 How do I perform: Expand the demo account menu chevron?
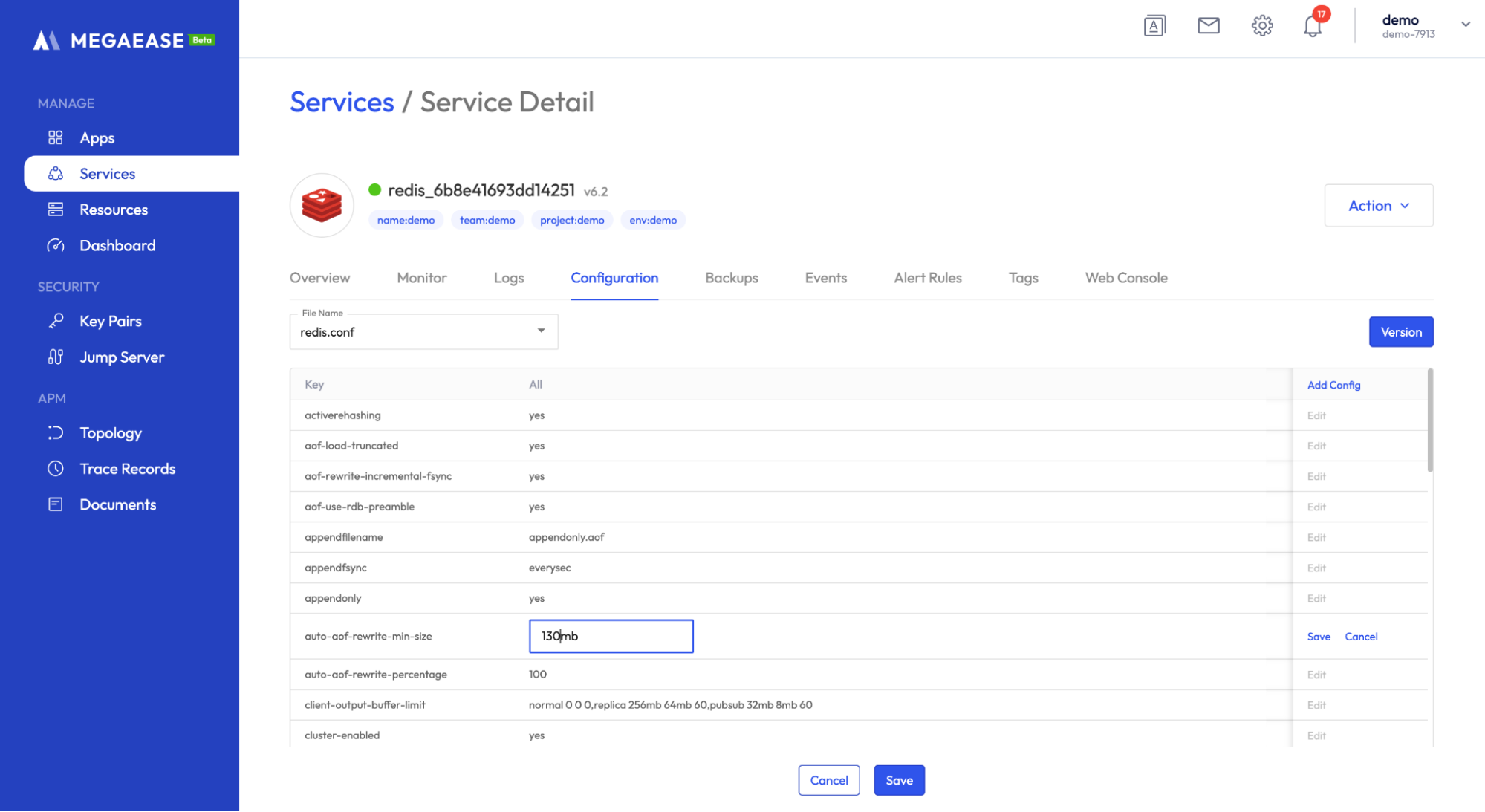tap(1466, 25)
